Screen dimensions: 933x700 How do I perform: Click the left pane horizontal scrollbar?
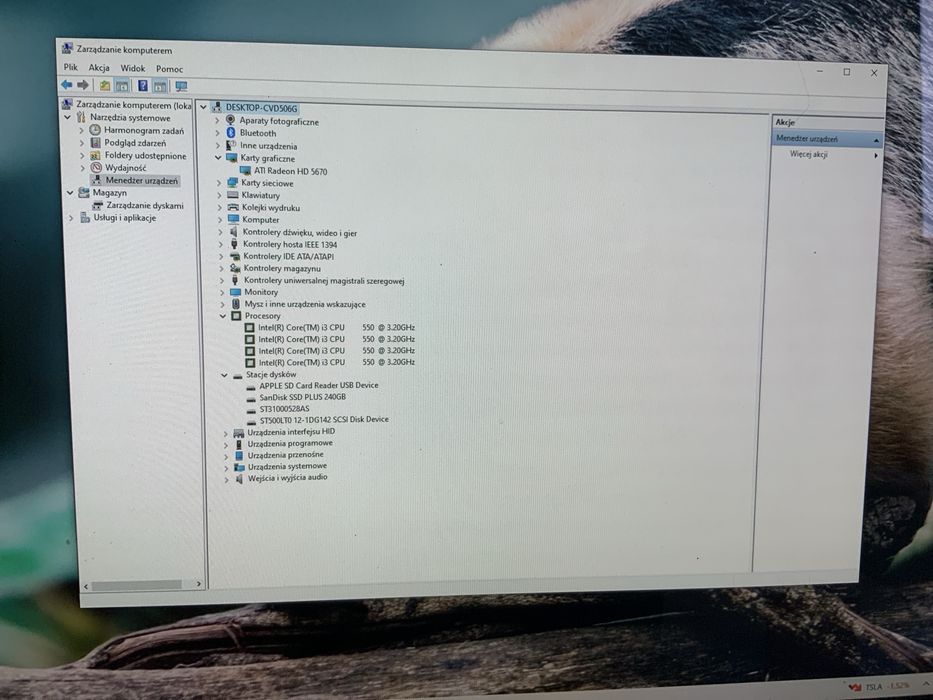(x=136, y=585)
